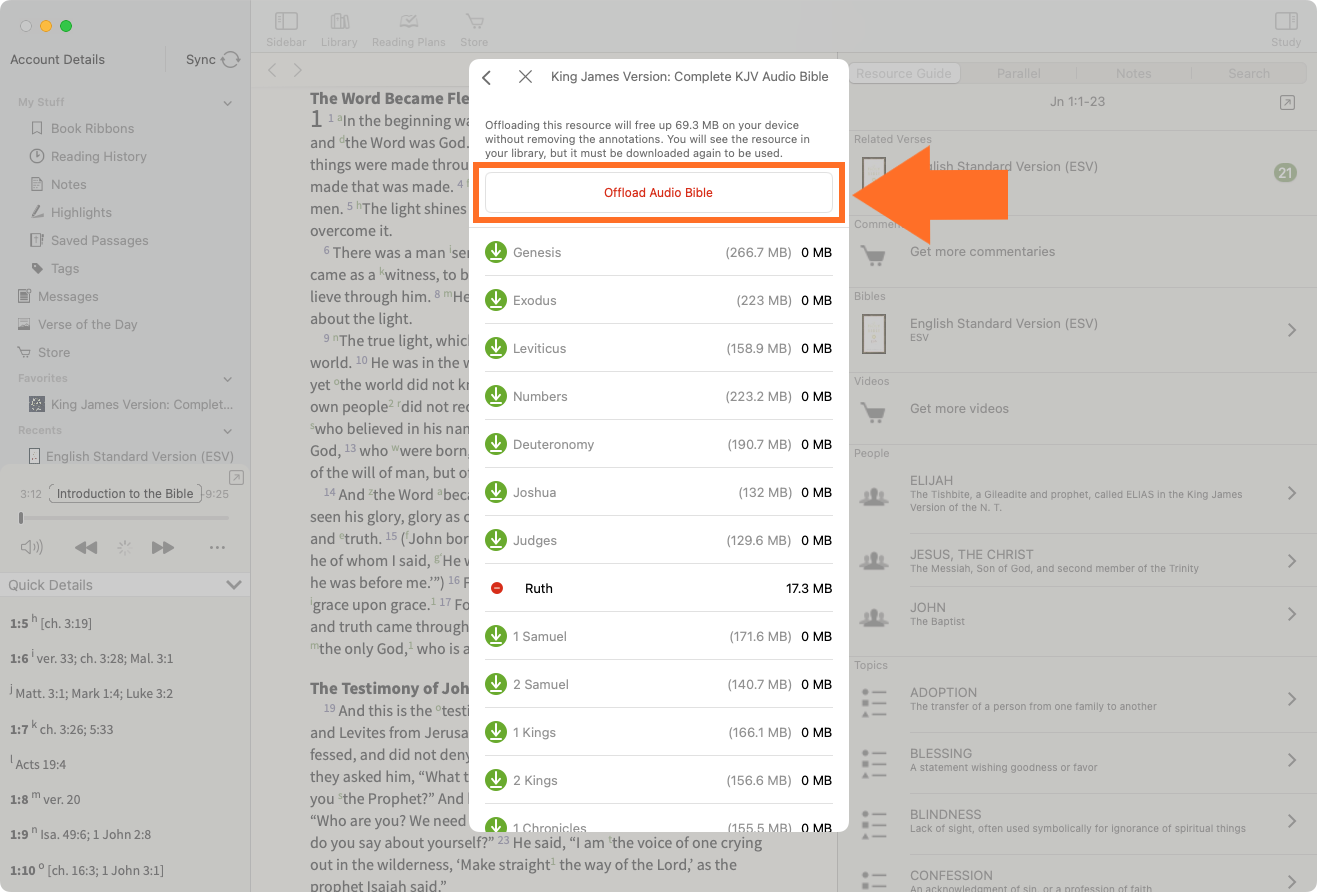Switch to the Notes tab
Image resolution: width=1317 pixels, height=892 pixels.
(x=1133, y=73)
